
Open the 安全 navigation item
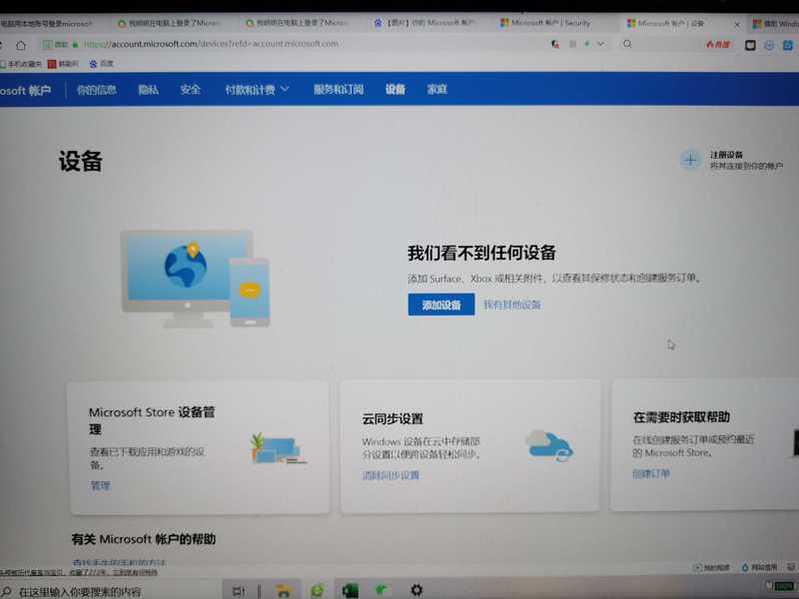(190, 90)
